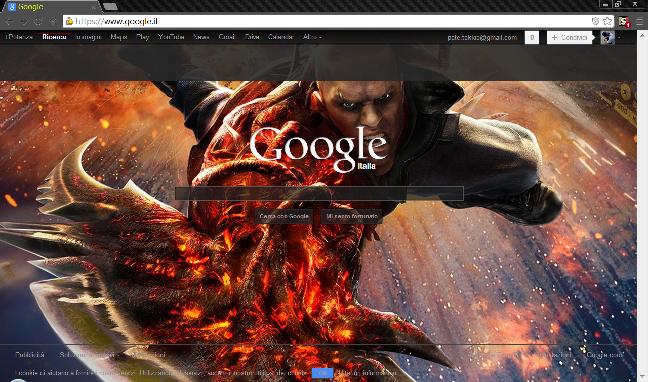Open Ricerca in the Google top bar
Screen dimensions: 648x382
pyautogui.click(x=55, y=37)
